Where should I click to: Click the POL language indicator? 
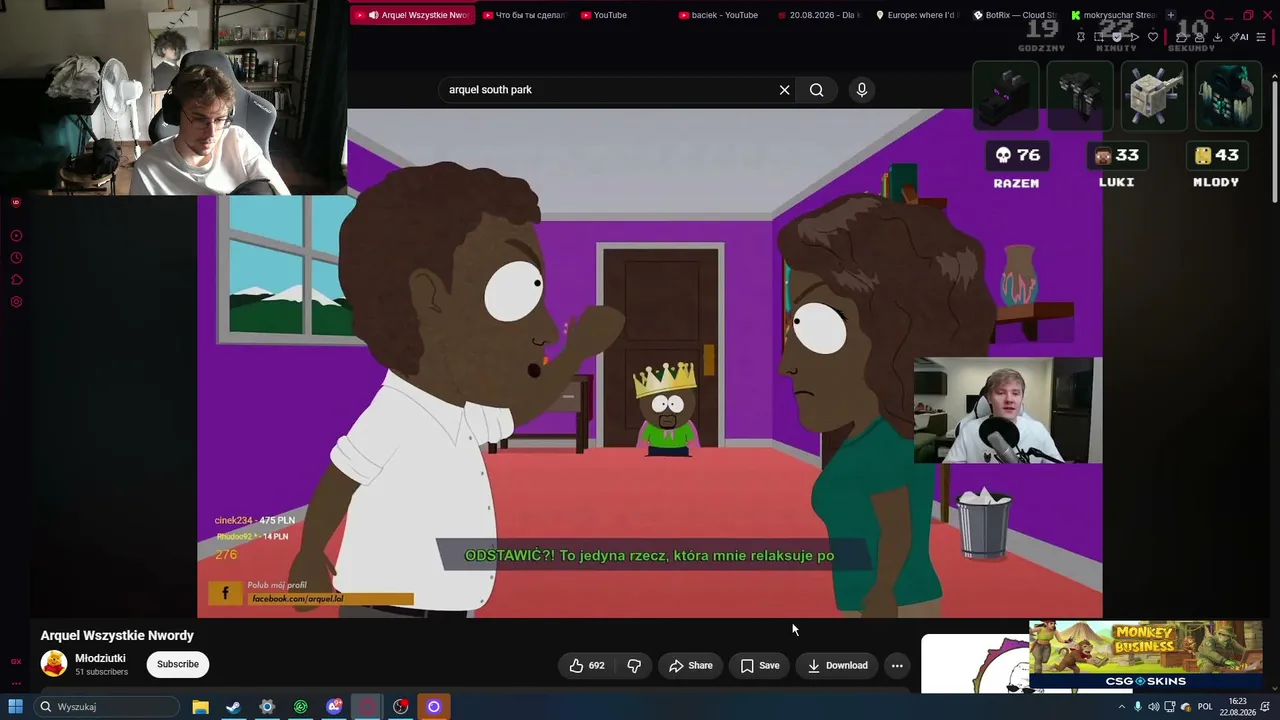[x=1205, y=707]
